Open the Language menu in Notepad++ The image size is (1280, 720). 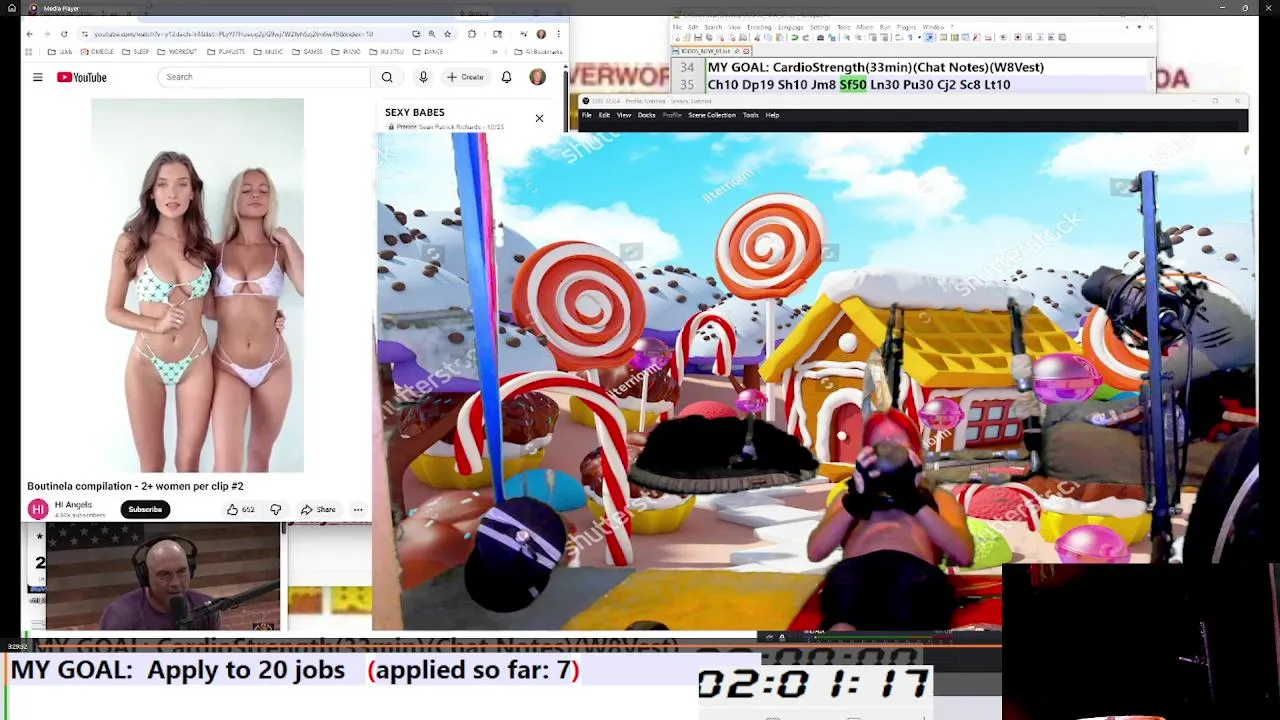click(x=790, y=27)
